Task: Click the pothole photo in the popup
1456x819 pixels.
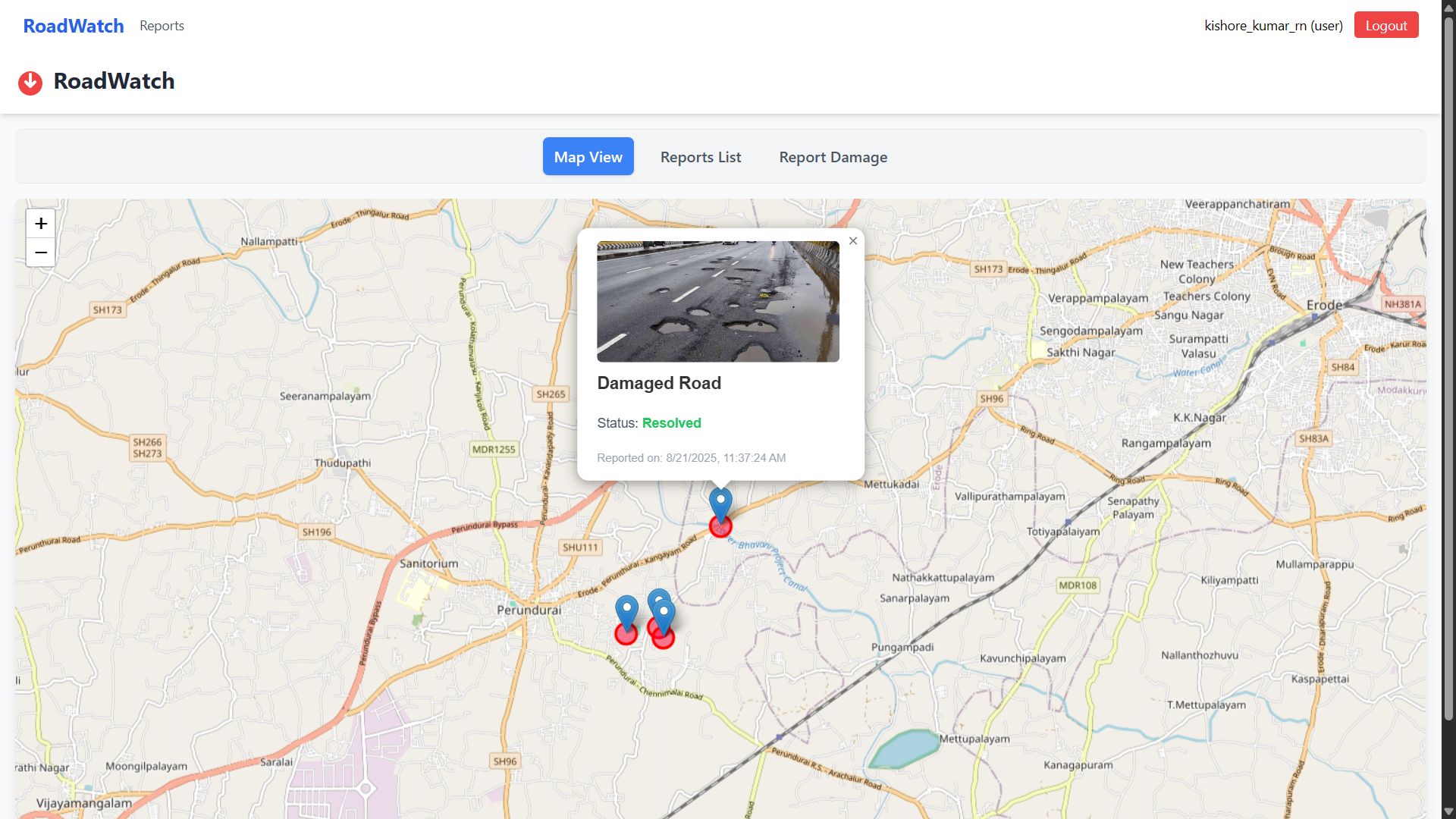Action: point(717,302)
